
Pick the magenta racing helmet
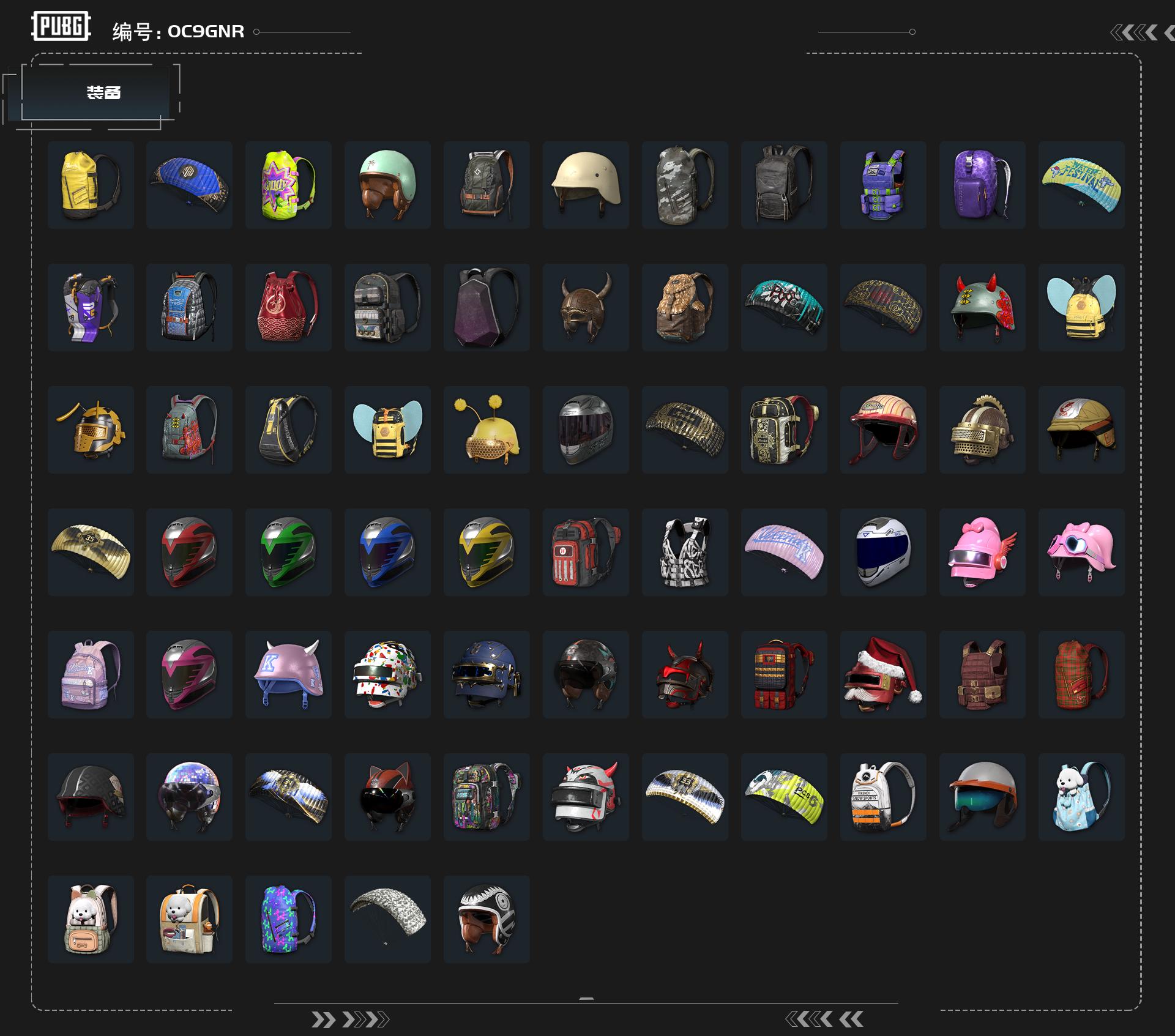click(x=189, y=674)
